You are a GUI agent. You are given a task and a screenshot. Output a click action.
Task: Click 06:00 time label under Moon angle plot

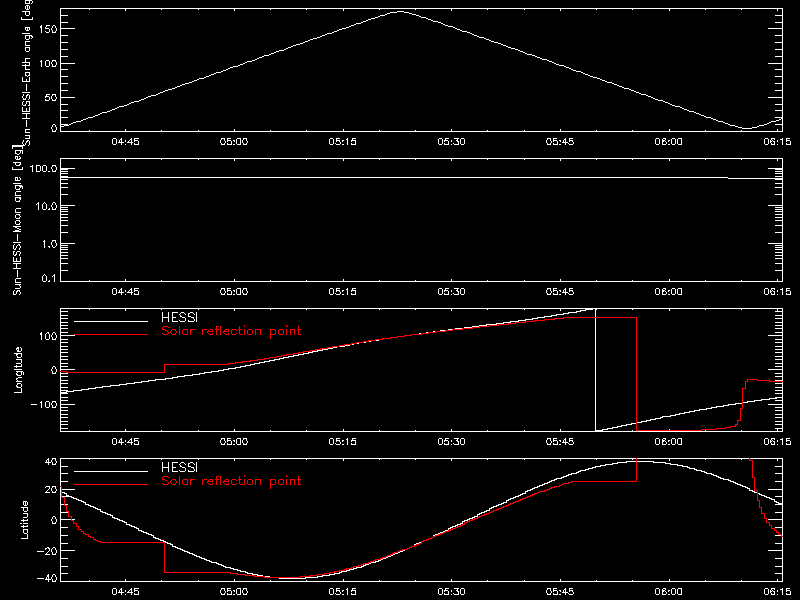669,291
